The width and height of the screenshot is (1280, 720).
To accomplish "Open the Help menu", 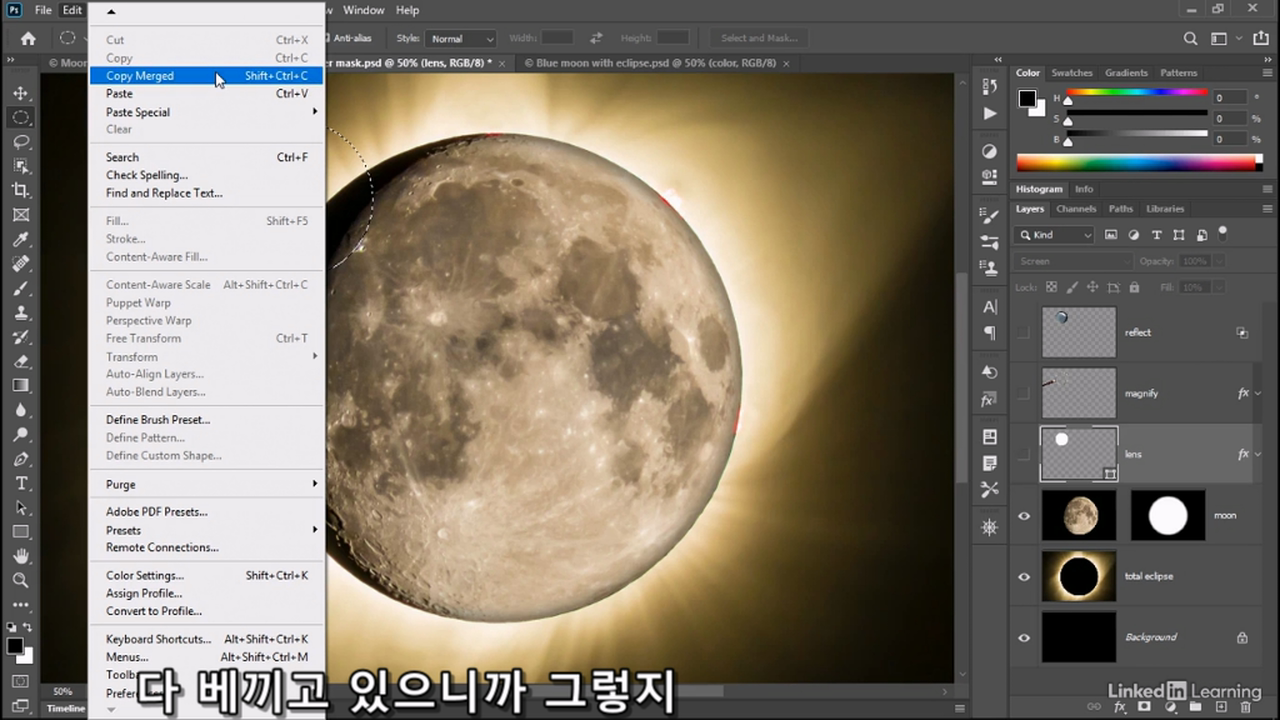I will (407, 10).
